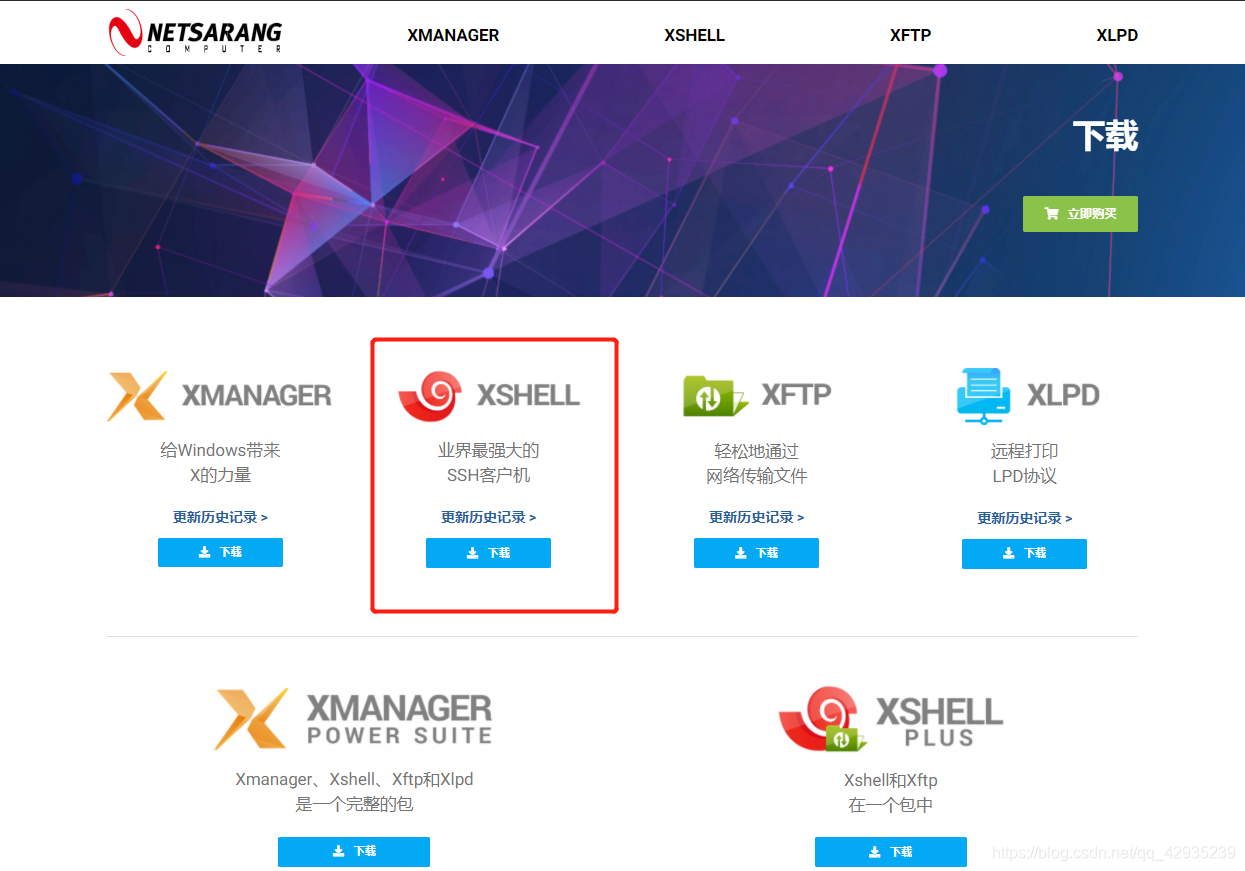Click the XSHELL PLUS title text
Viewport: 1245px width, 871px height.
point(939,722)
